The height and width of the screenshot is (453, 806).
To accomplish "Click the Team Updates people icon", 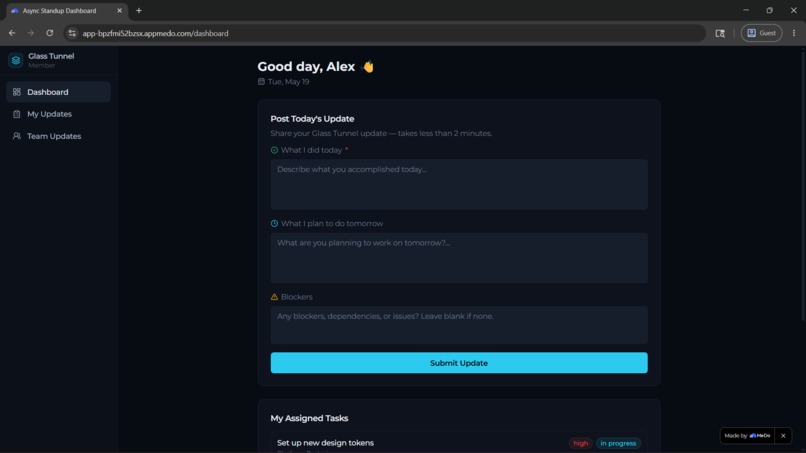I will [16, 136].
